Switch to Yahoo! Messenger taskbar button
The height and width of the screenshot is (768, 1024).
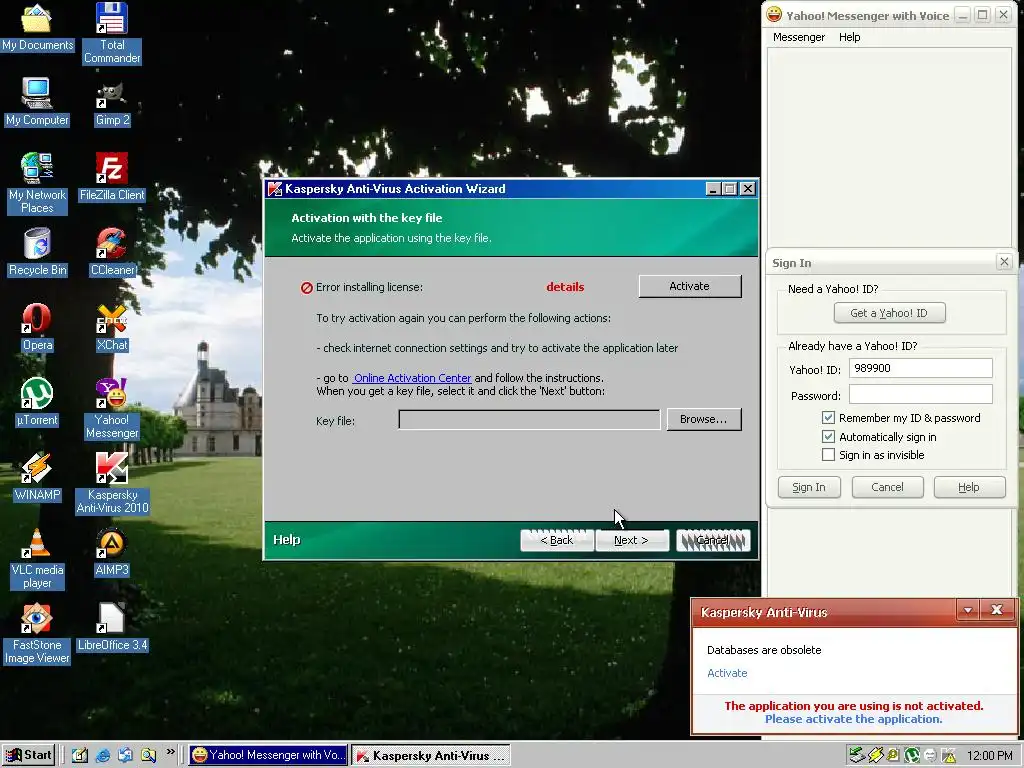point(268,756)
